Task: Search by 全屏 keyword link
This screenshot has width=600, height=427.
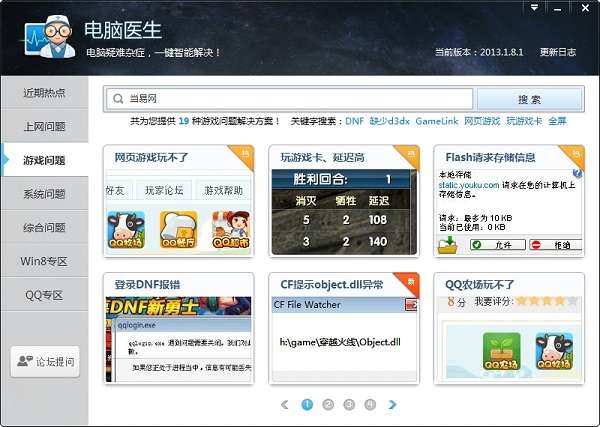Action: tap(557, 121)
